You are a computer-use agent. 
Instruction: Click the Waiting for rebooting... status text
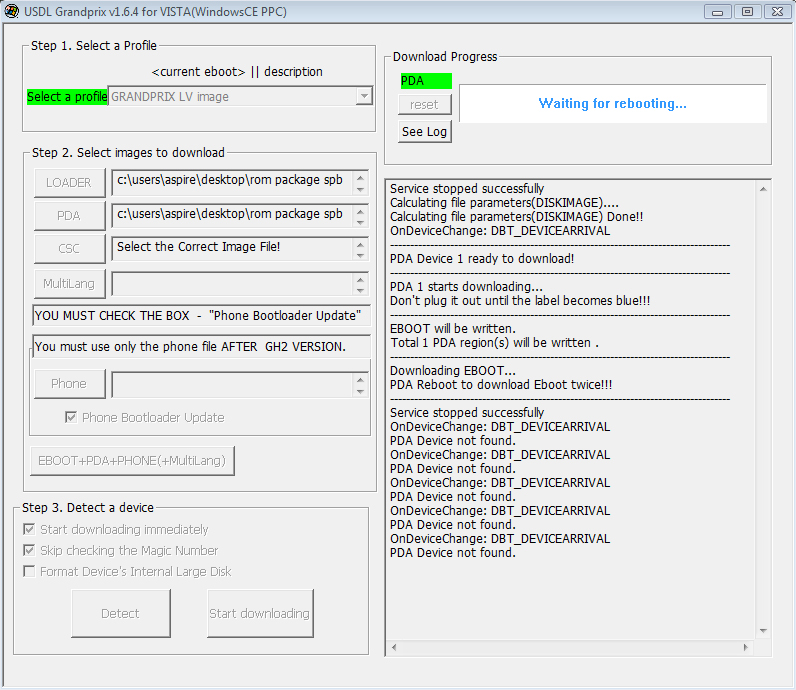tap(612, 104)
